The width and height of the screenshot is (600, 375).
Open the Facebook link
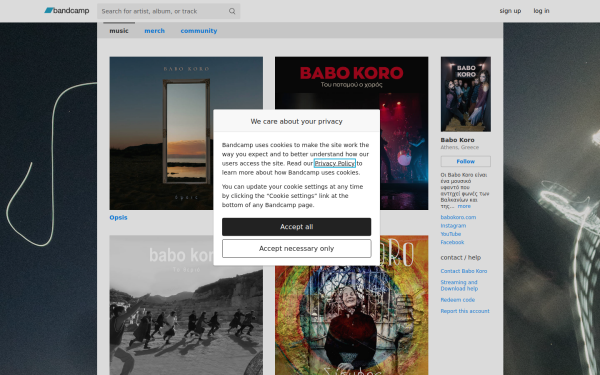pyautogui.click(x=452, y=242)
